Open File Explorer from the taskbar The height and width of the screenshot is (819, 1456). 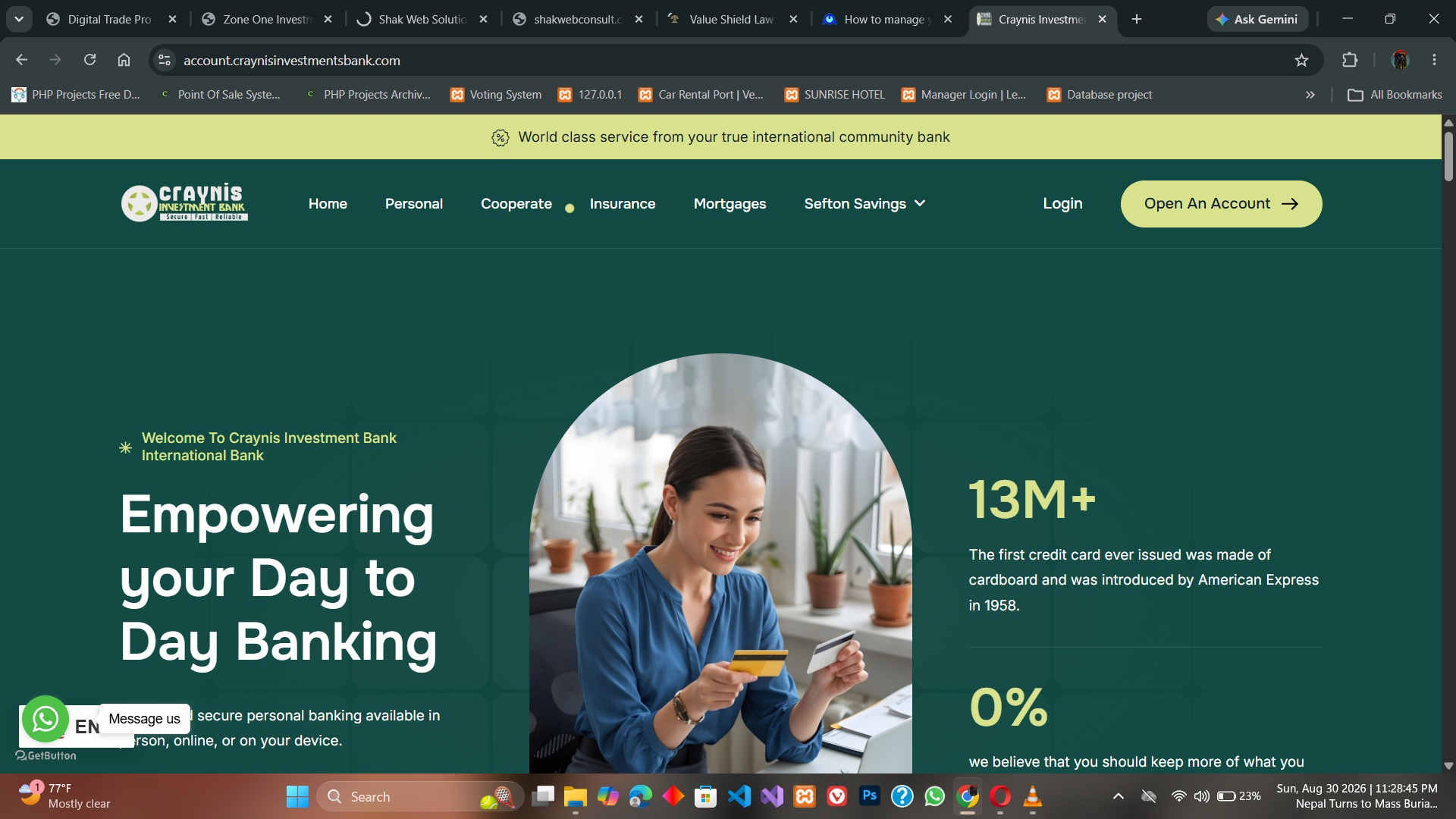click(576, 796)
